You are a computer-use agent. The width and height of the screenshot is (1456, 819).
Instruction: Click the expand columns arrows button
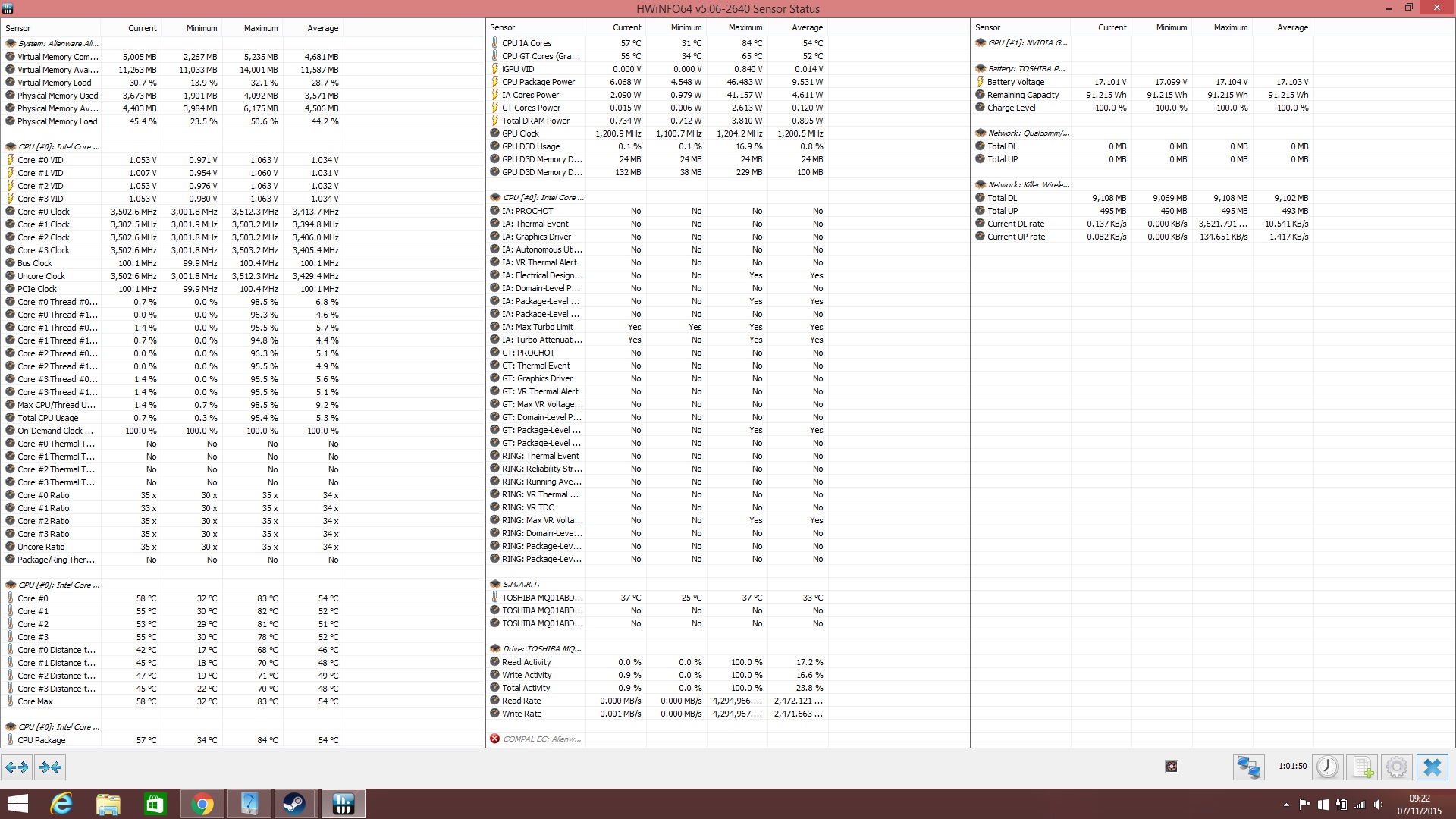[x=17, y=767]
